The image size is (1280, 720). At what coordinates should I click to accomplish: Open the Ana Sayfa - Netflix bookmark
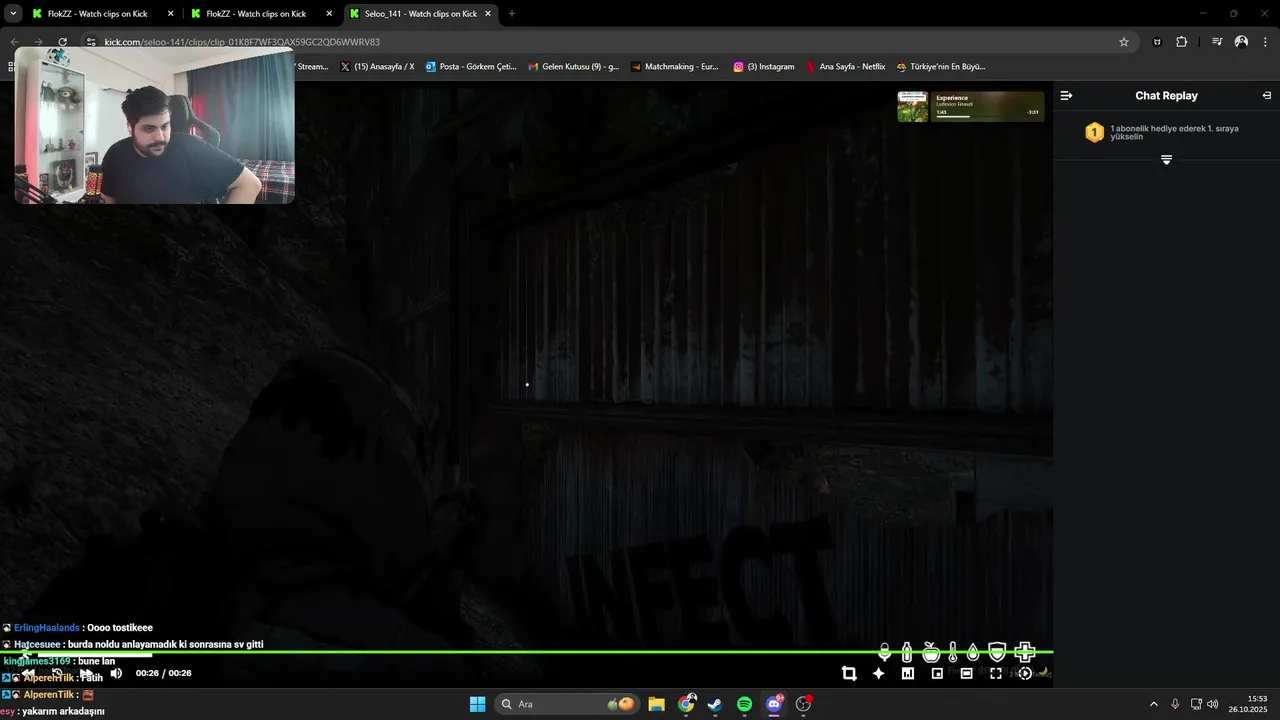coord(845,67)
